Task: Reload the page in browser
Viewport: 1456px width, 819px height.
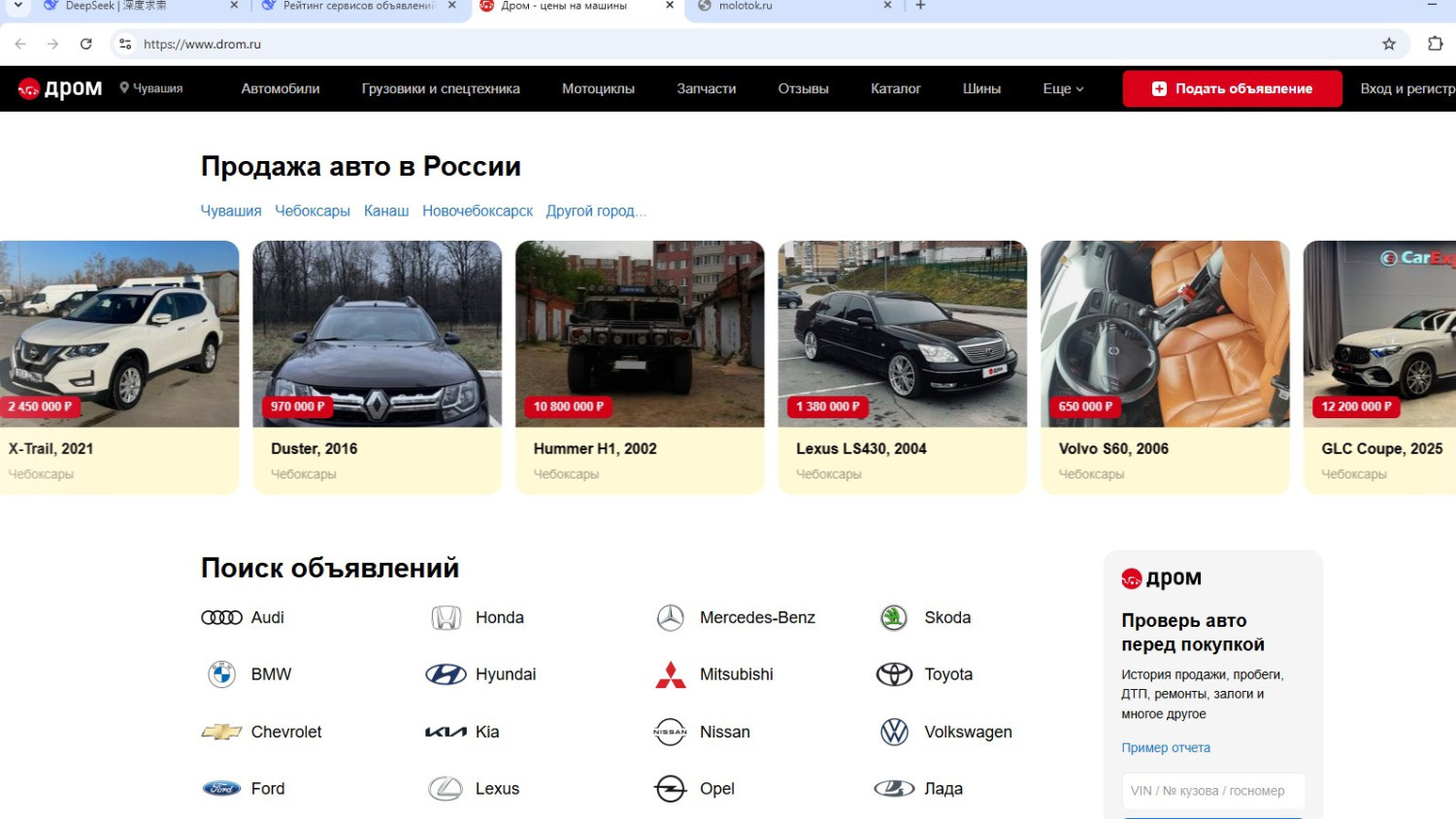Action: (86, 44)
